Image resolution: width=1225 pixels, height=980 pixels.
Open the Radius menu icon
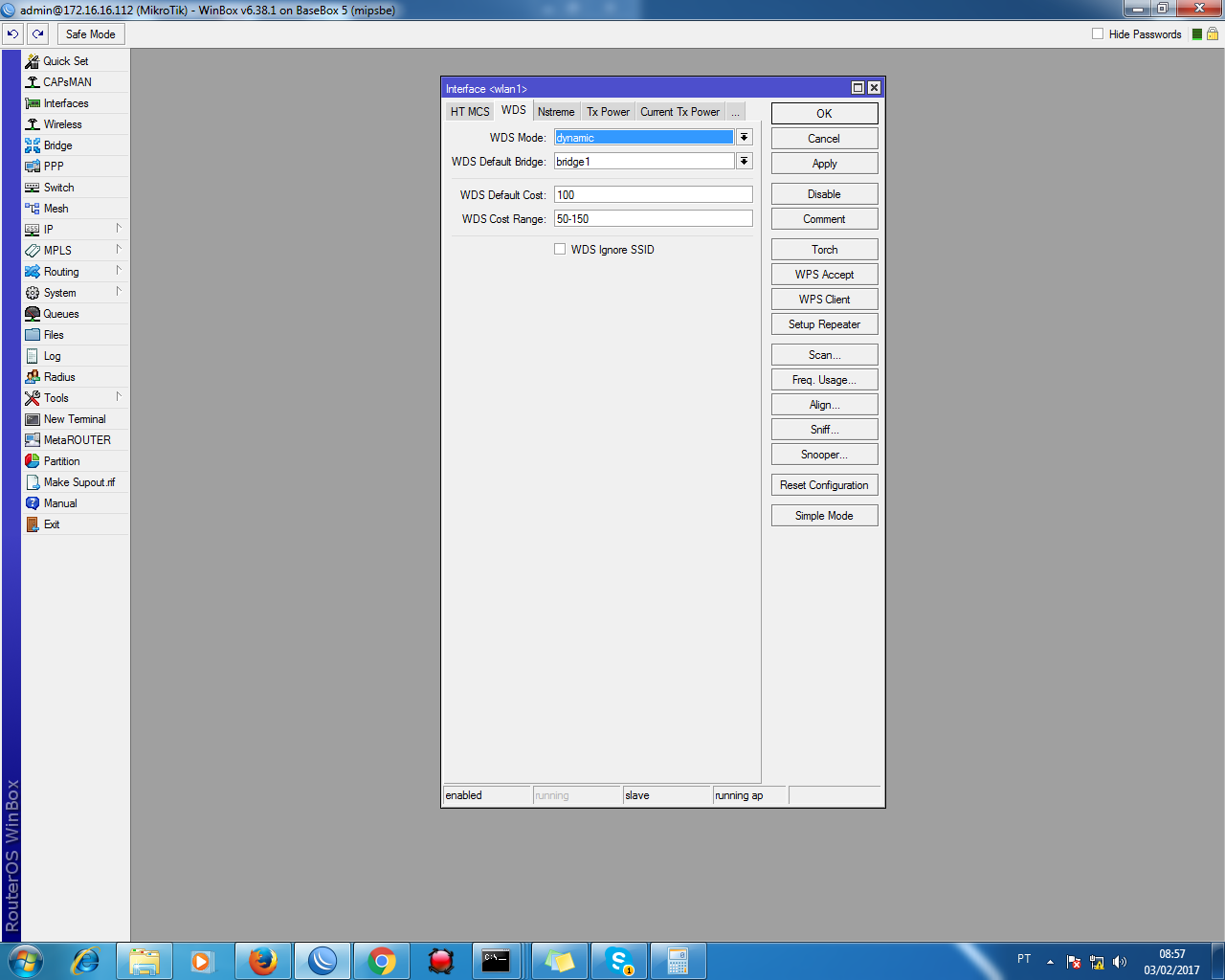33,377
